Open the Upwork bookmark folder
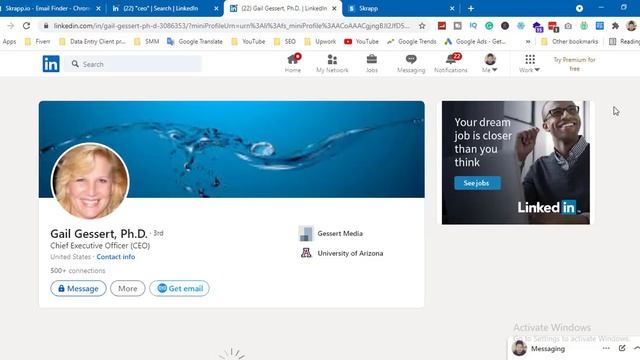The image size is (640, 360). (x=320, y=42)
